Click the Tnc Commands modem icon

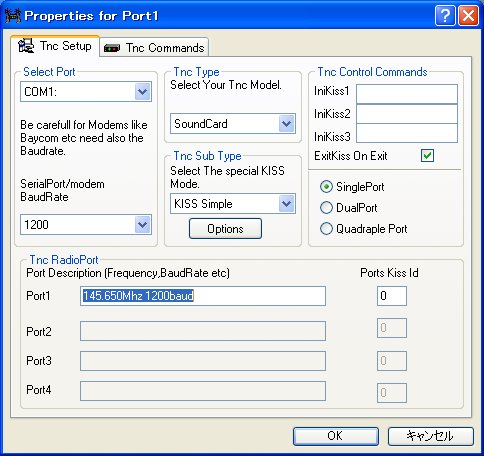(112, 48)
